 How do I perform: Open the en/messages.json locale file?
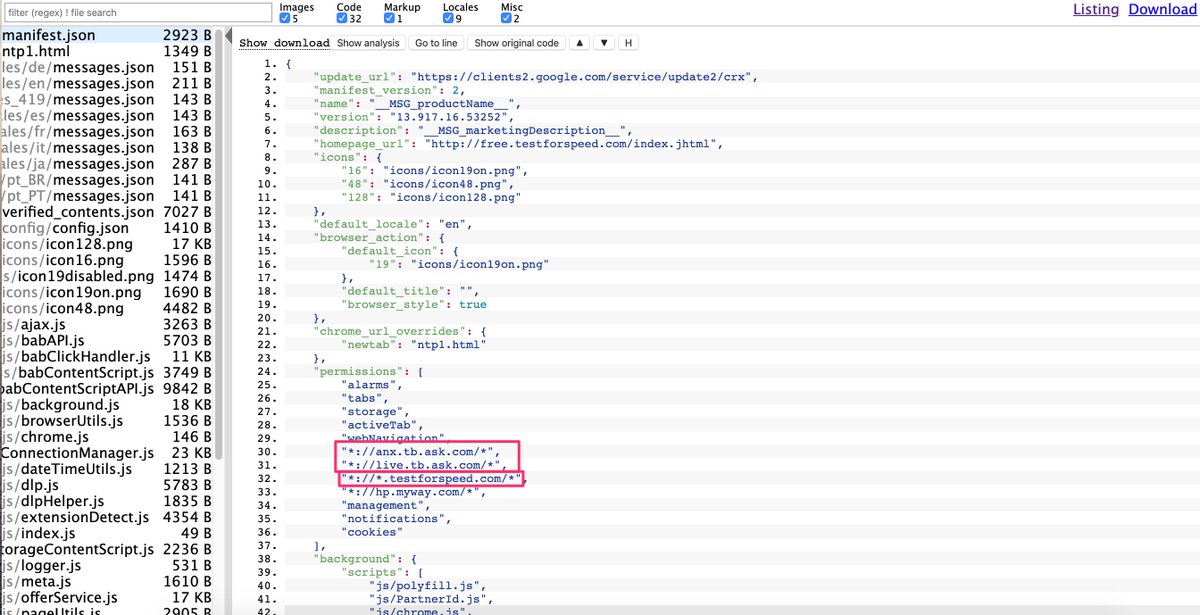[106, 83]
